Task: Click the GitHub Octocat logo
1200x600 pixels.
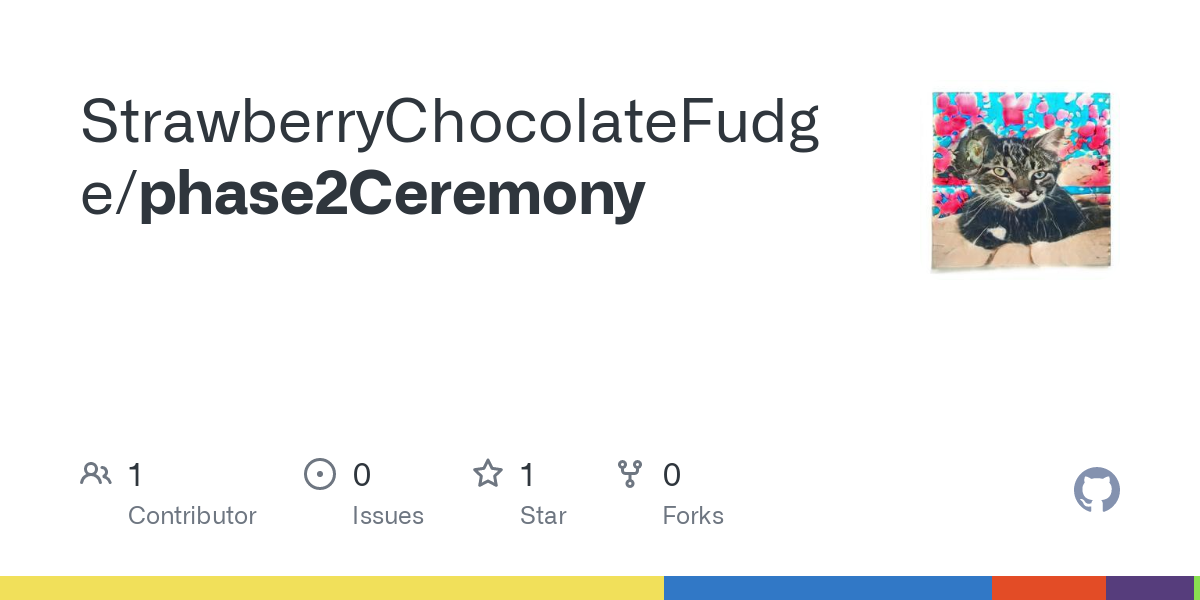Action: tap(1096, 490)
